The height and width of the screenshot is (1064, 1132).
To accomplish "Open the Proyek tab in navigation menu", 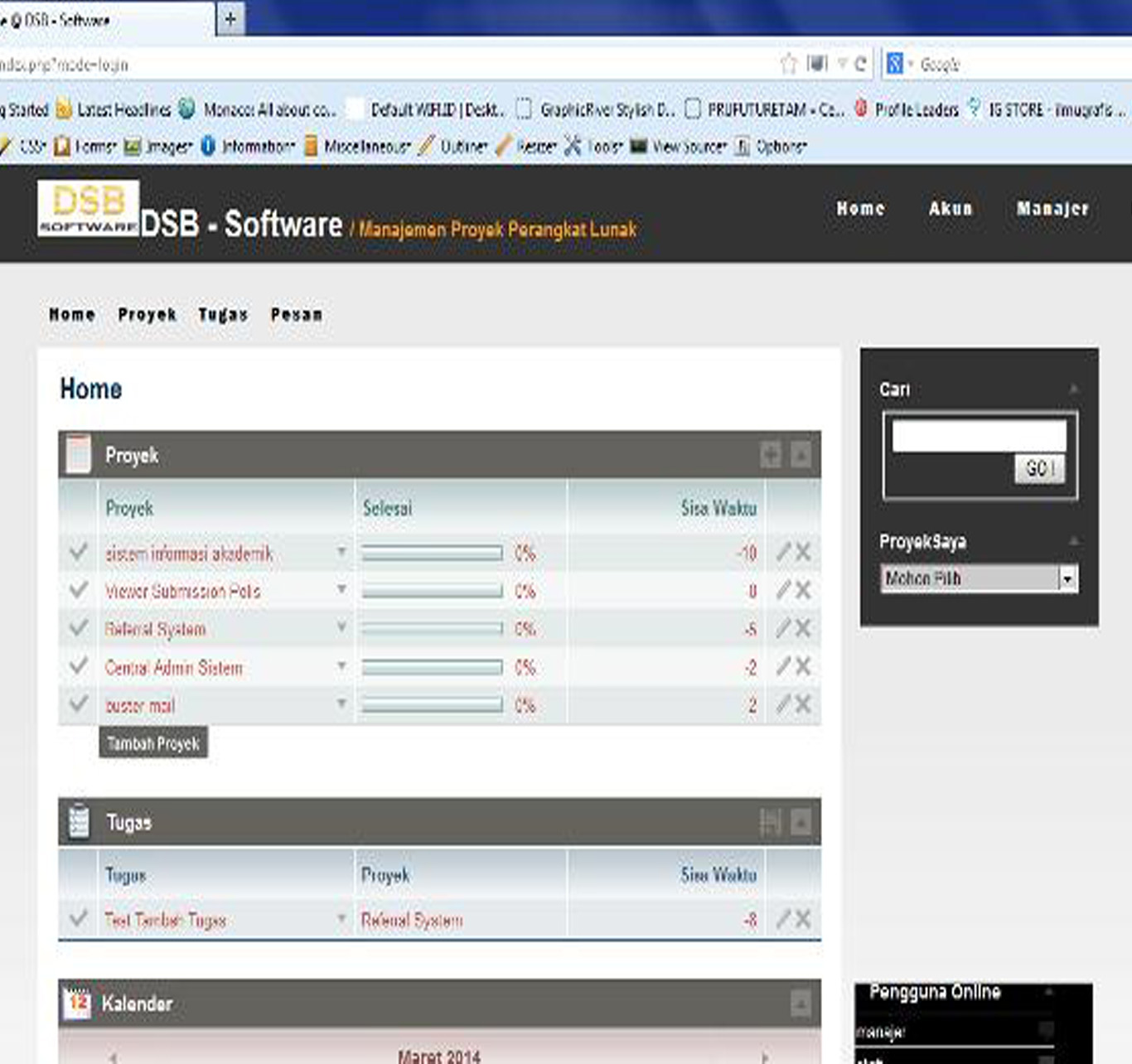I will pyautogui.click(x=147, y=315).
